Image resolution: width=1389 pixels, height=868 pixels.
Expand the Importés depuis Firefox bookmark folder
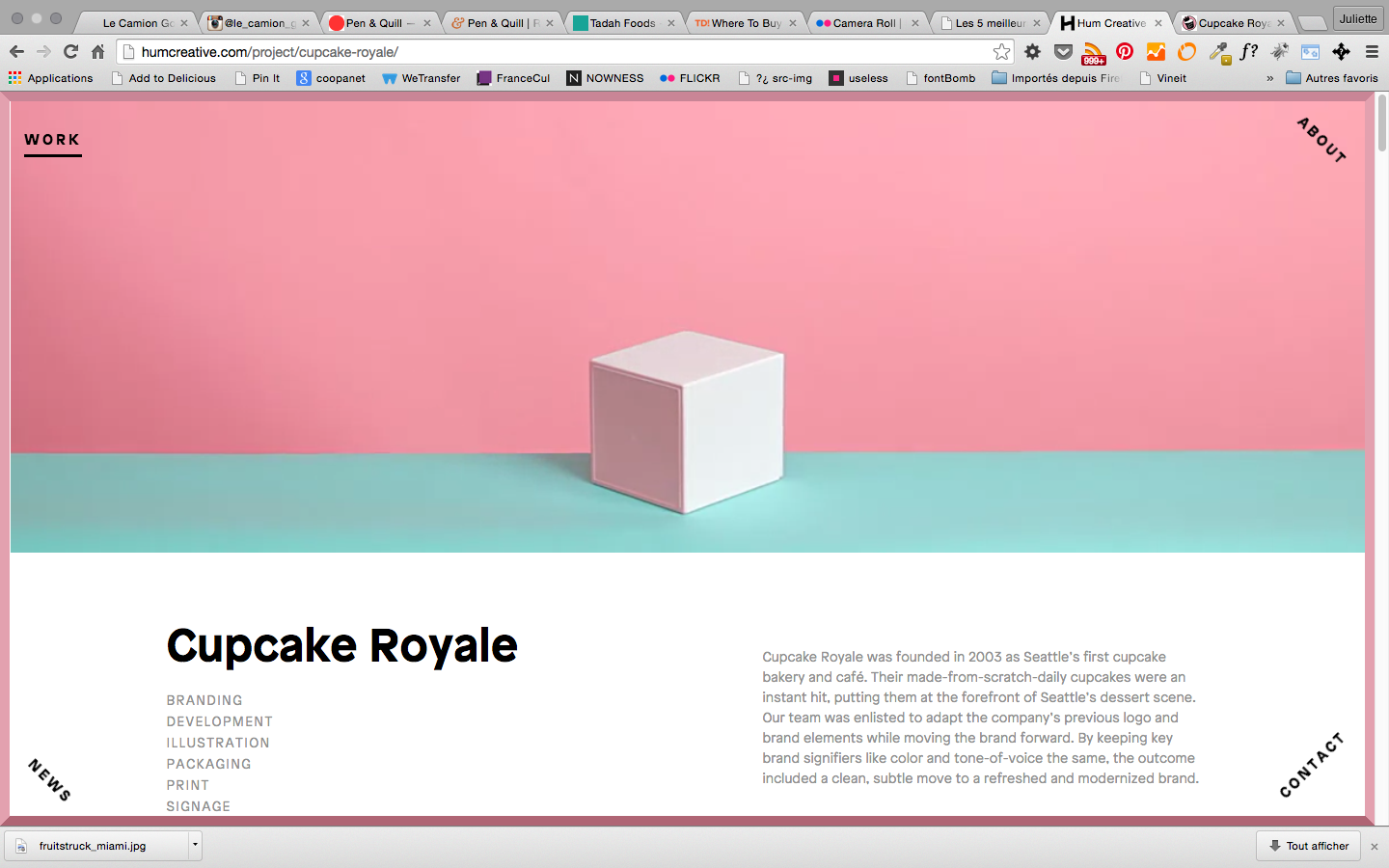[x=1055, y=78]
